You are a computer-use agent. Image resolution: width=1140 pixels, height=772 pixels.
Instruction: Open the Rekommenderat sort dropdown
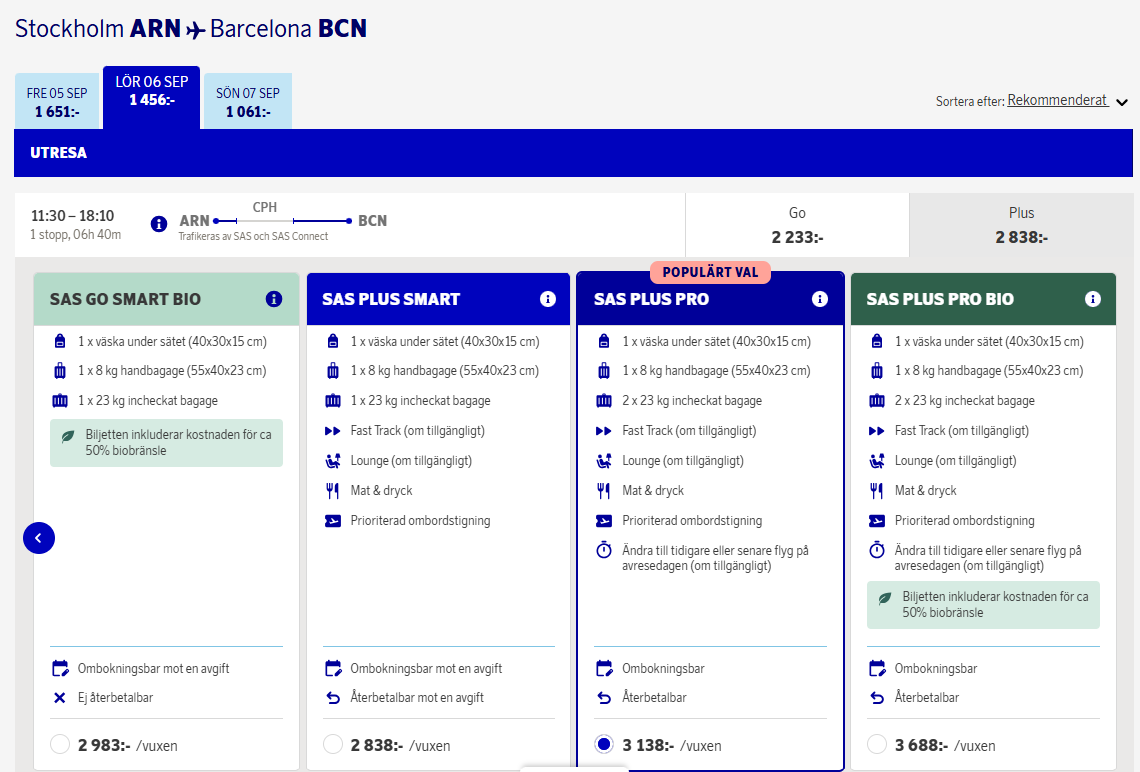tap(1057, 100)
